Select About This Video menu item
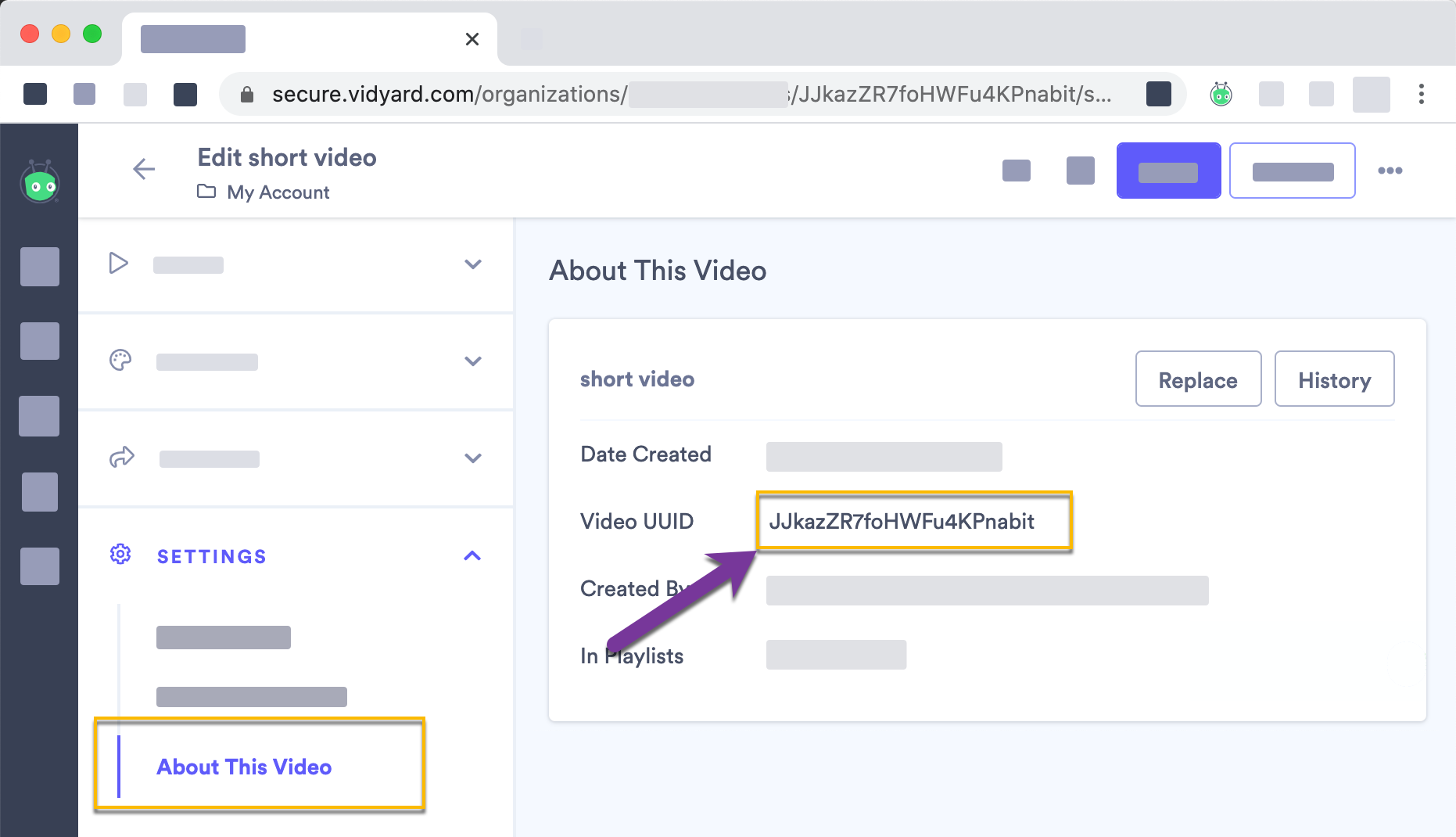 244,767
